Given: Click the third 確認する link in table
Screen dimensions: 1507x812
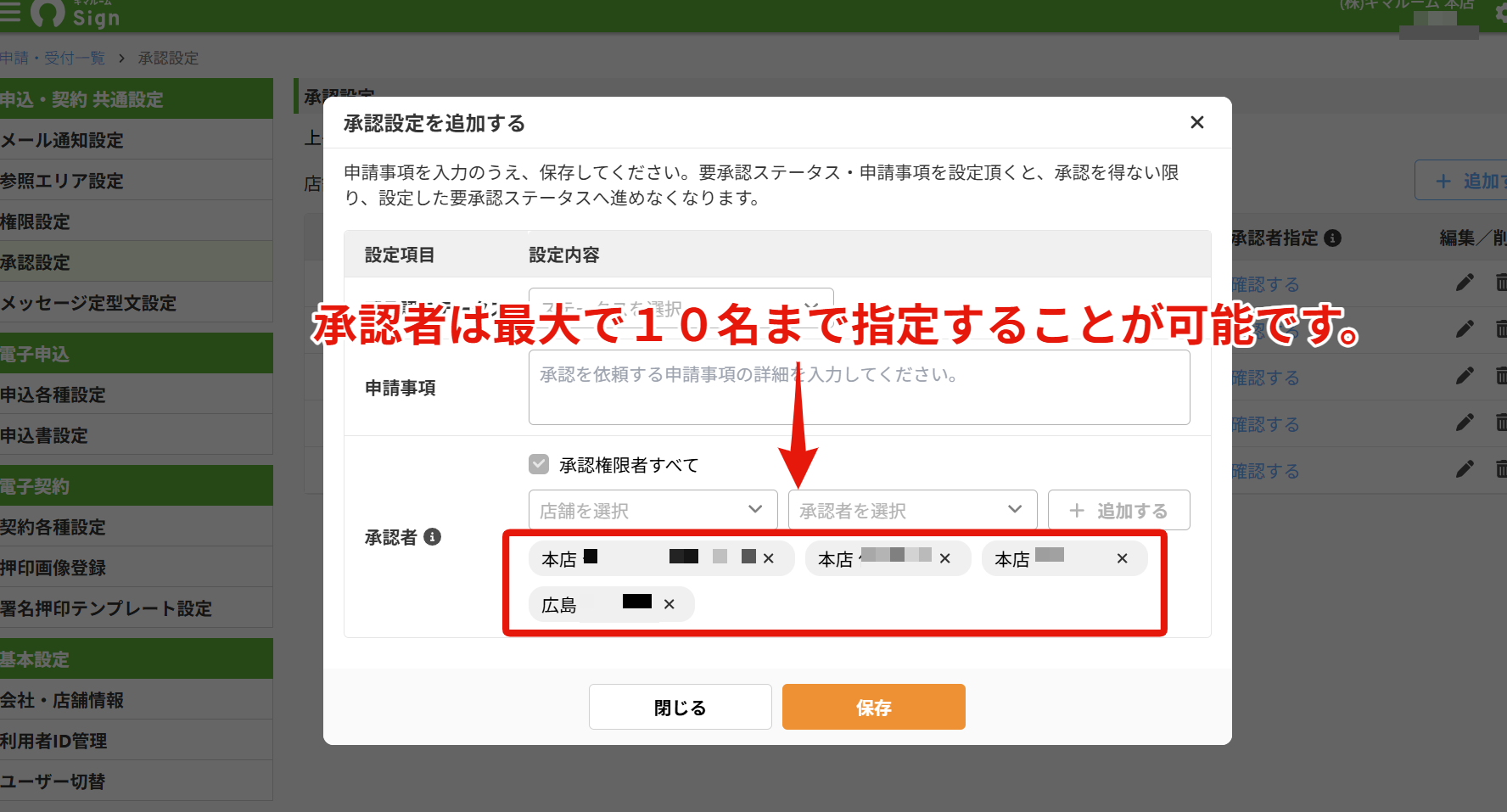Looking at the screenshot, I should click(1265, 378).
